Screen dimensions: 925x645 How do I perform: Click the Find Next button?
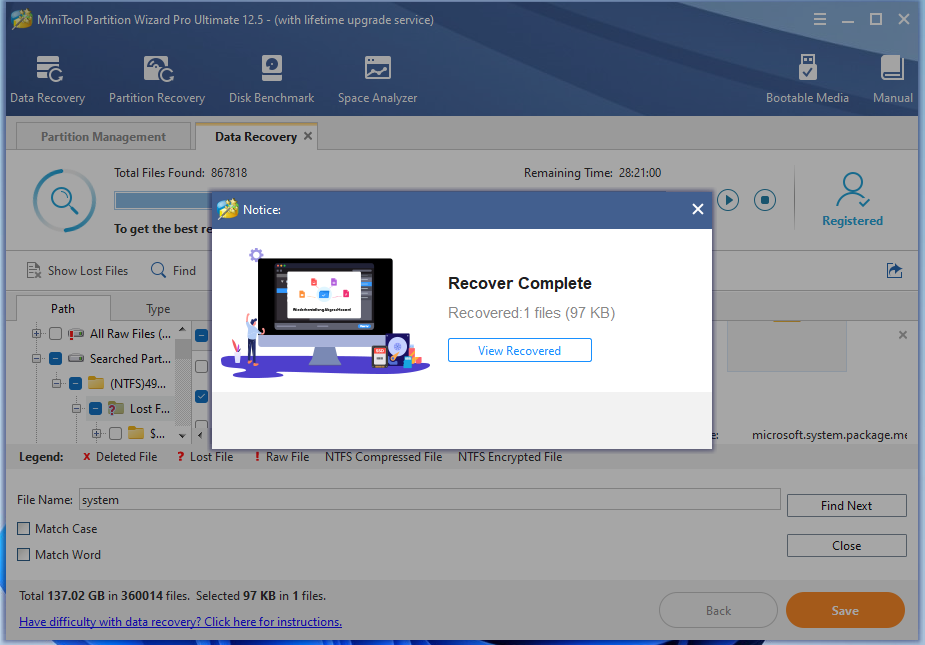847,506
